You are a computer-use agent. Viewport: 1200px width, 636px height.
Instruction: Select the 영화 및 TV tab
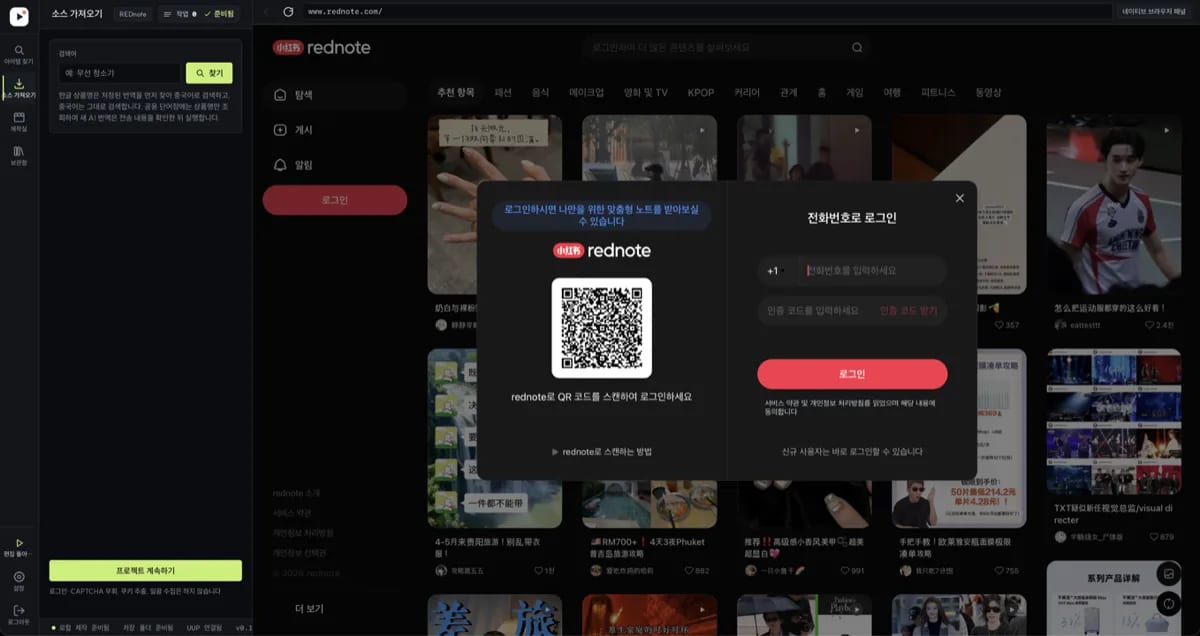(645, 92)
